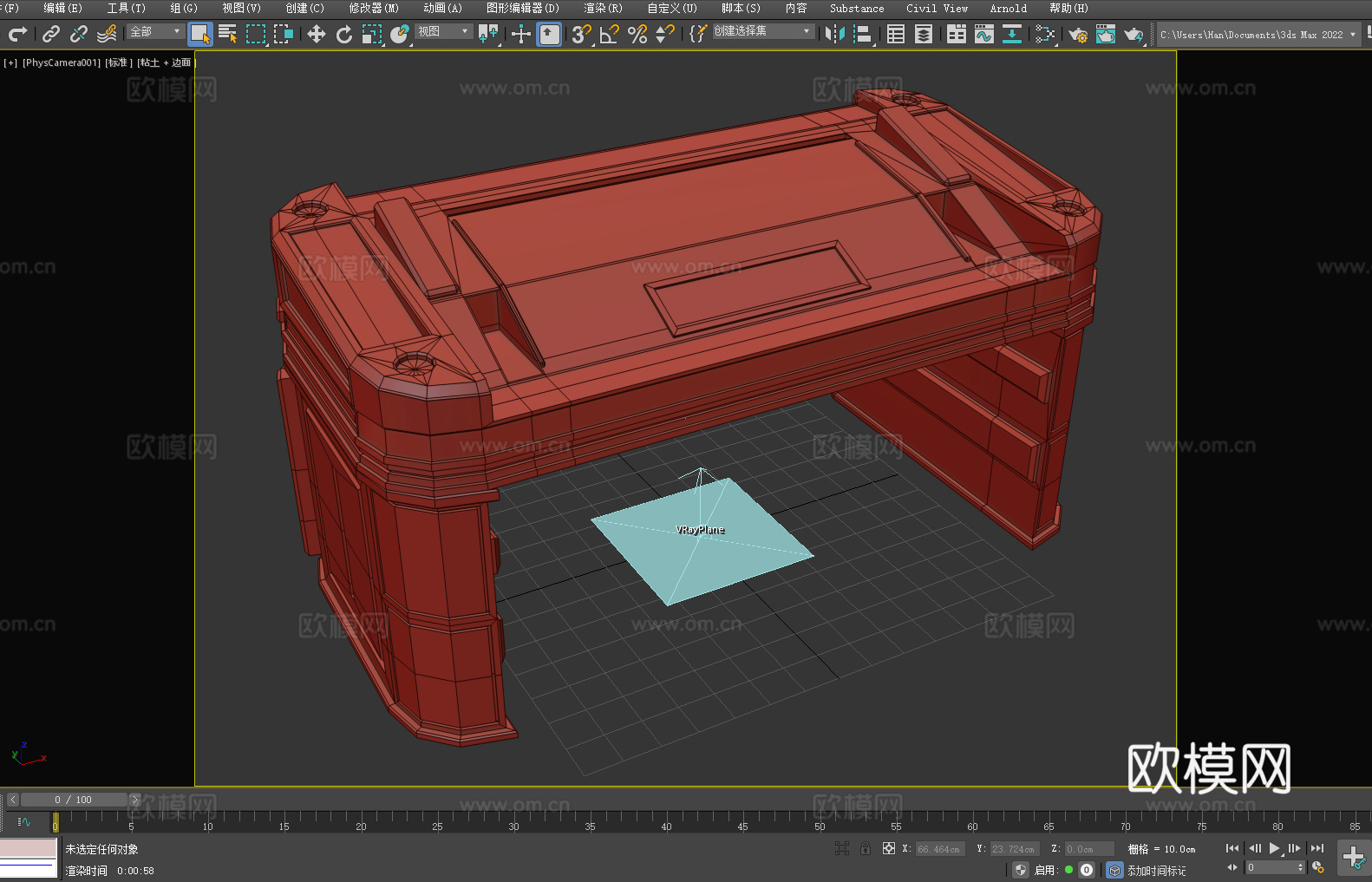Open the 创建(C) menu
Screen dimensions: 1372x882
(304, 8)
